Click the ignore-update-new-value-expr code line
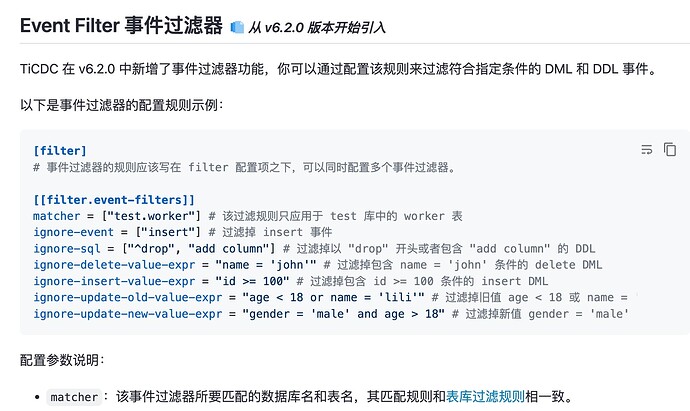This screenshot has height=411, width=690. (x=330, y=314)
